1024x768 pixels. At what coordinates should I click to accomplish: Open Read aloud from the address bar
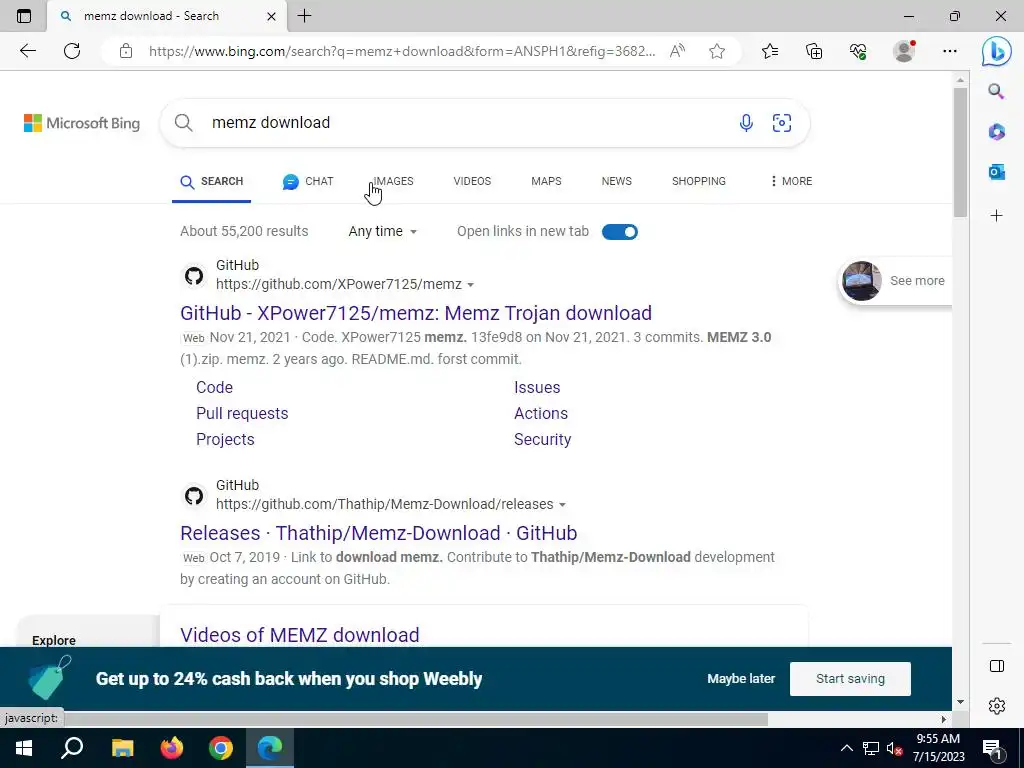click(677, 51)
